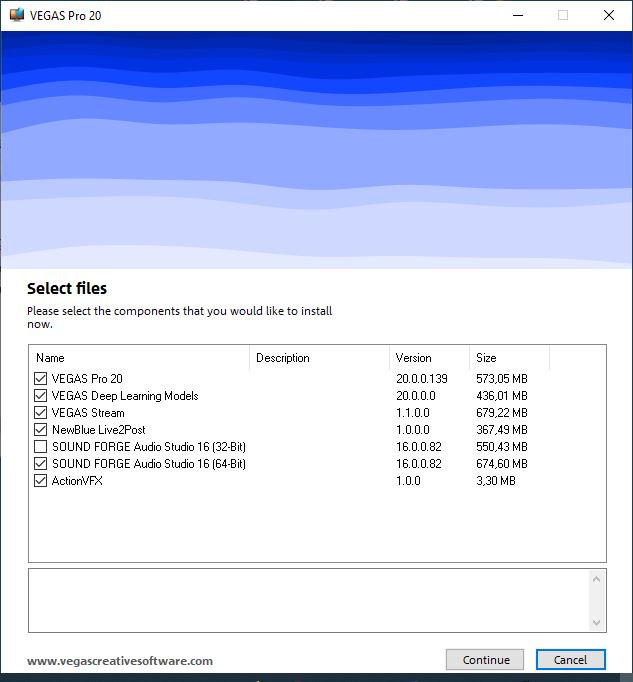Click version value 1.1.0.0
The image size is (633, 682).
[412, 412]
